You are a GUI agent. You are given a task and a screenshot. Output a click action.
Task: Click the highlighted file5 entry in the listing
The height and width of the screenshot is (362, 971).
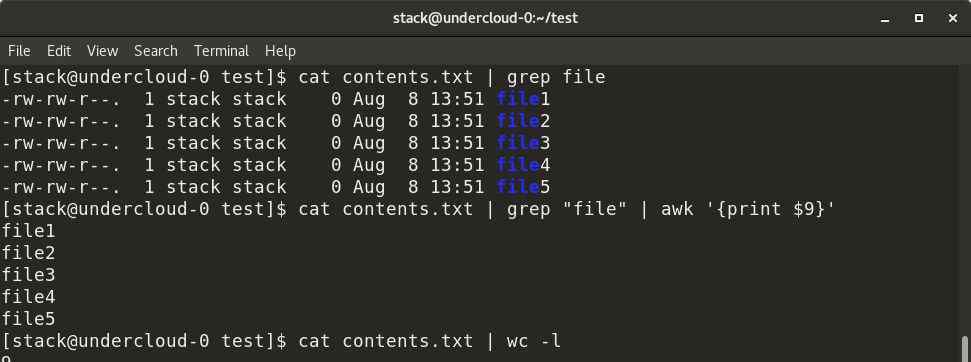click(523, 187)
